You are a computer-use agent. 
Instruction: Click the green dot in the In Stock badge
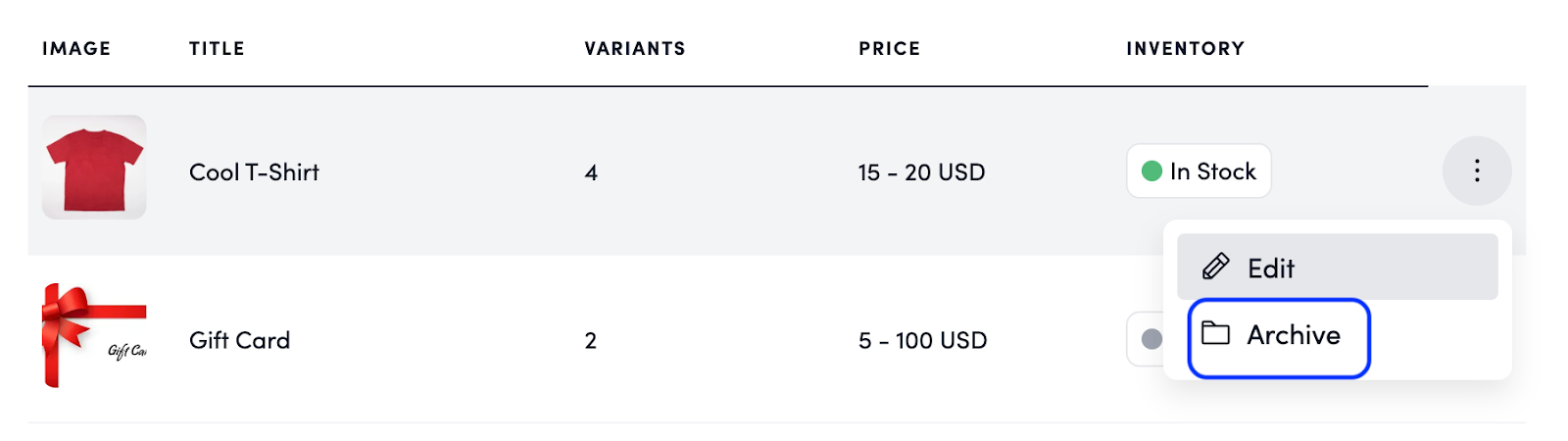tap(1151, 171)
